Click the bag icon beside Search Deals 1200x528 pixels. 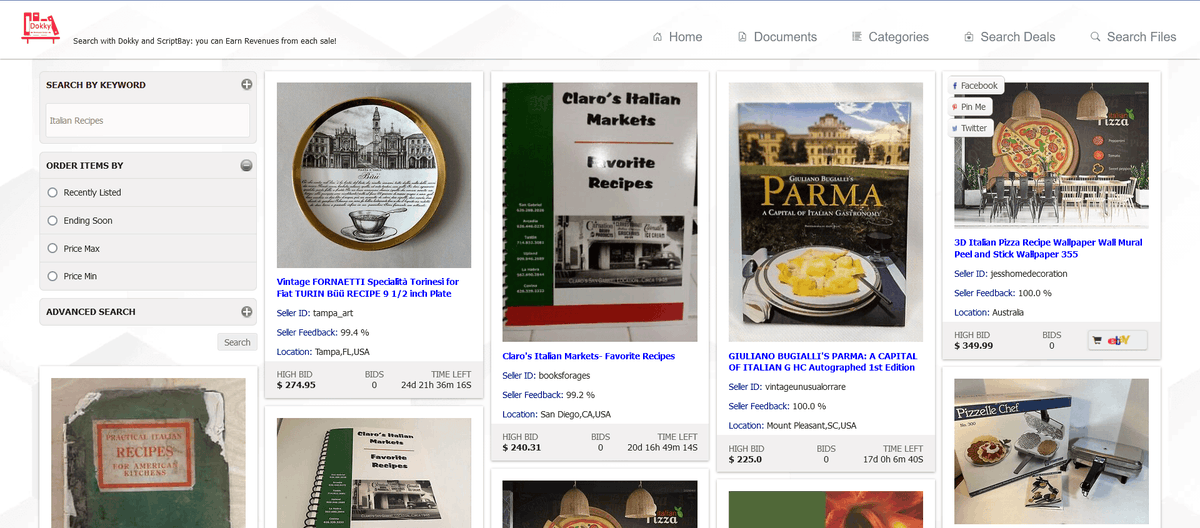pos(969,37)
